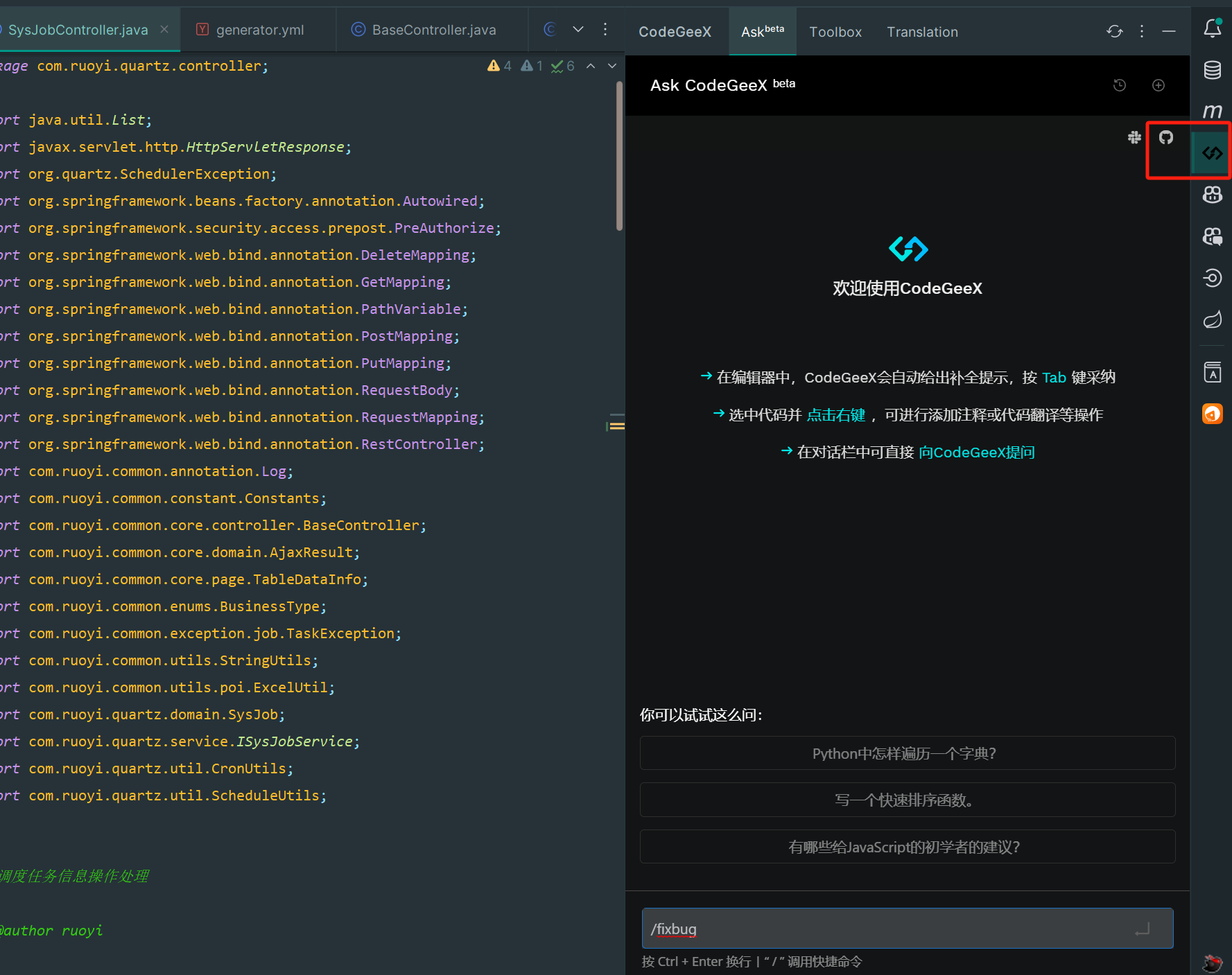
Task: Click 'HttpServletResponse' import line
Action: point(175,147)
